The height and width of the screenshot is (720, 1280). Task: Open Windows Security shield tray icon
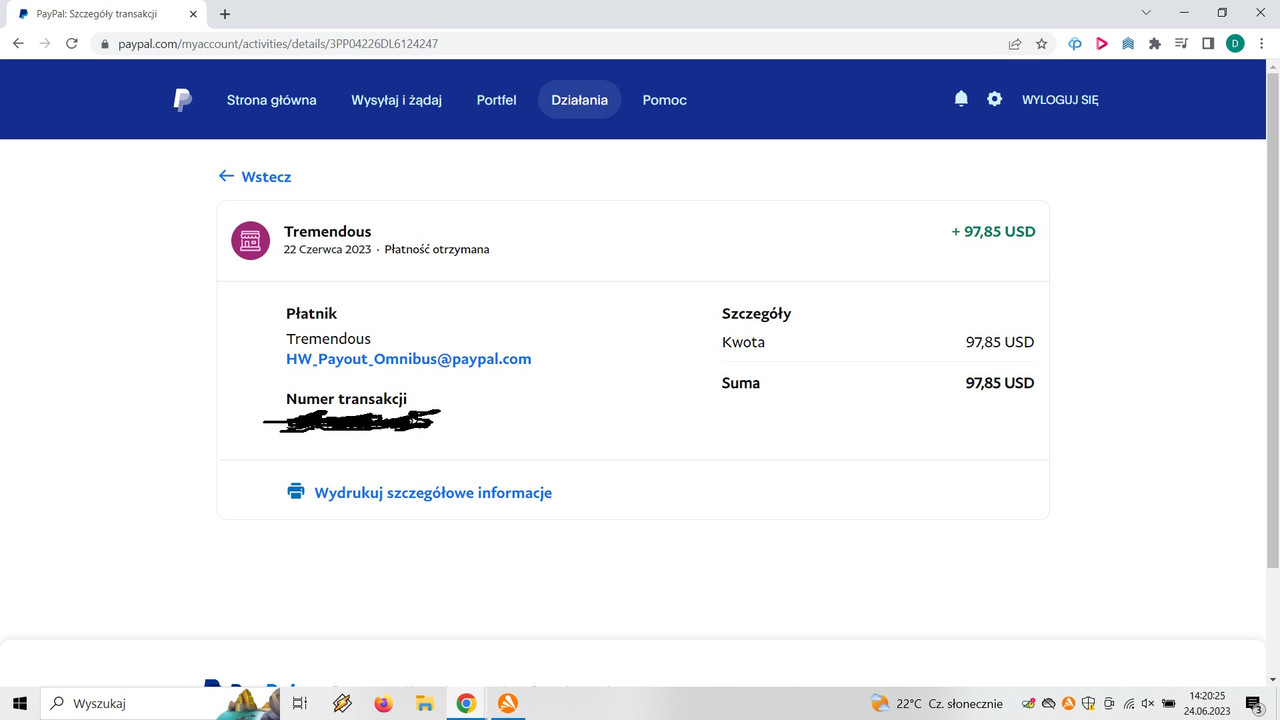click(x=1089, y=703)
